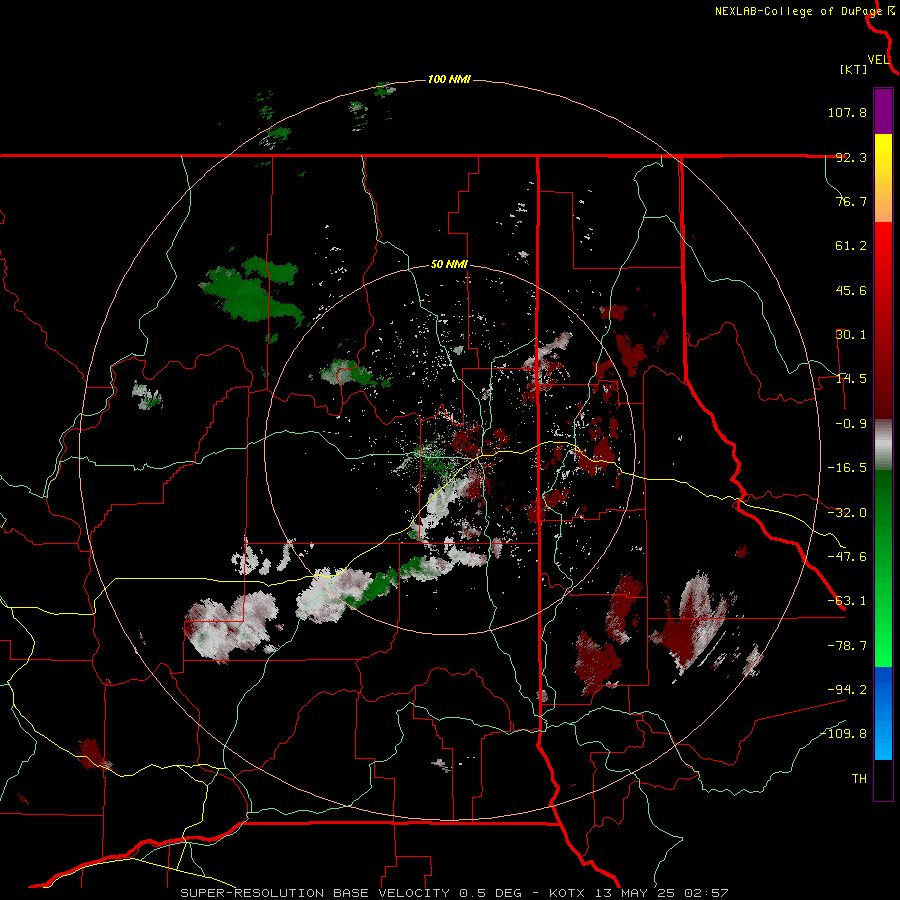Click the 45.6 legend value

pos(851,290)
